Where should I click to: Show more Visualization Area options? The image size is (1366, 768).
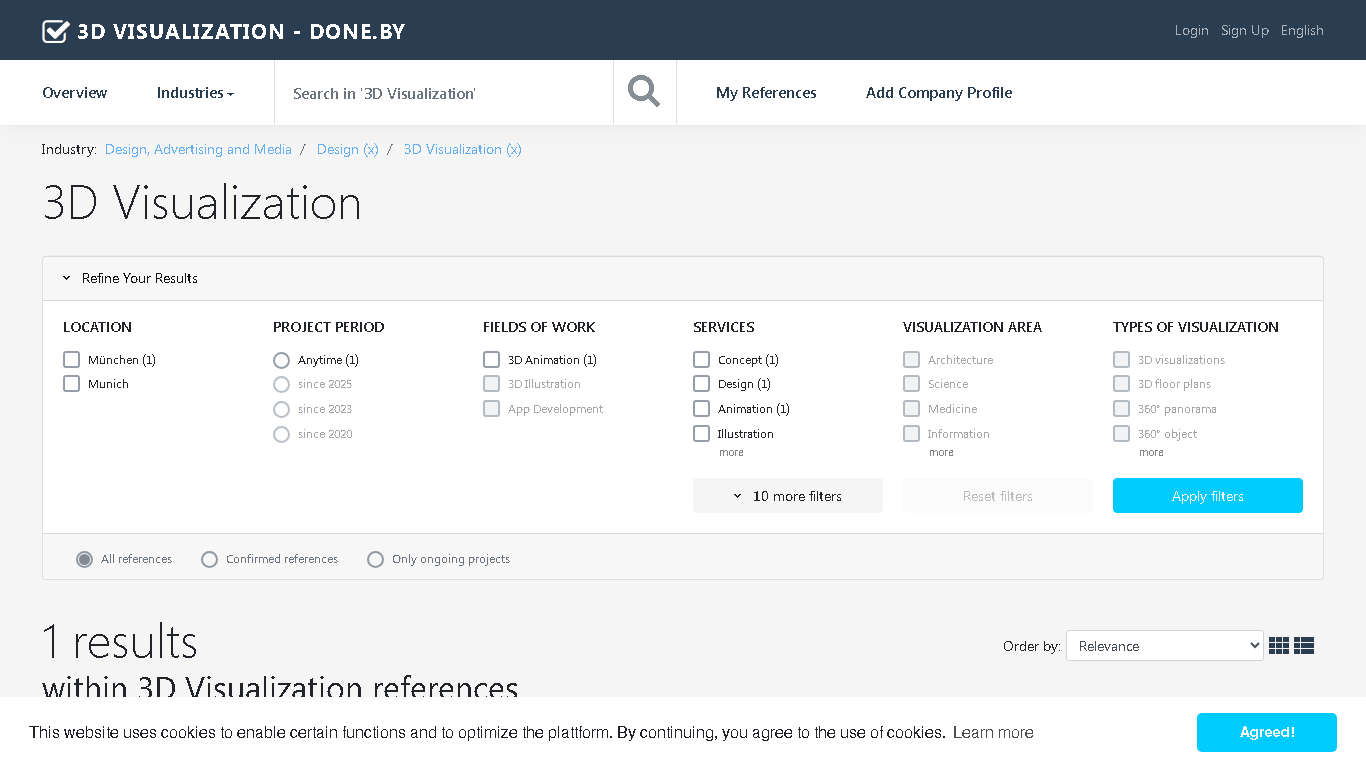click(x=941, y=453)
